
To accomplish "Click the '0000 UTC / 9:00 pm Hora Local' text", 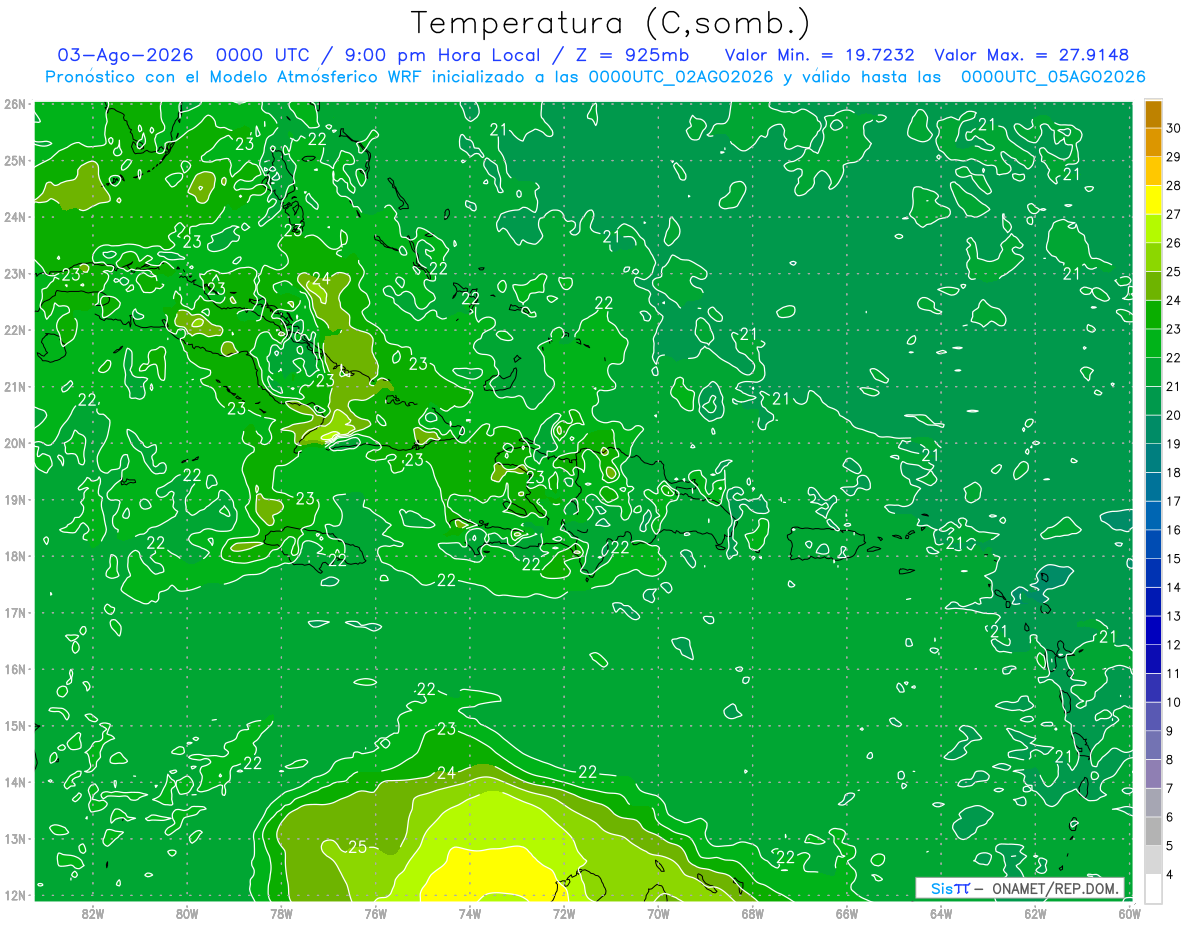I will click(378, 56).
